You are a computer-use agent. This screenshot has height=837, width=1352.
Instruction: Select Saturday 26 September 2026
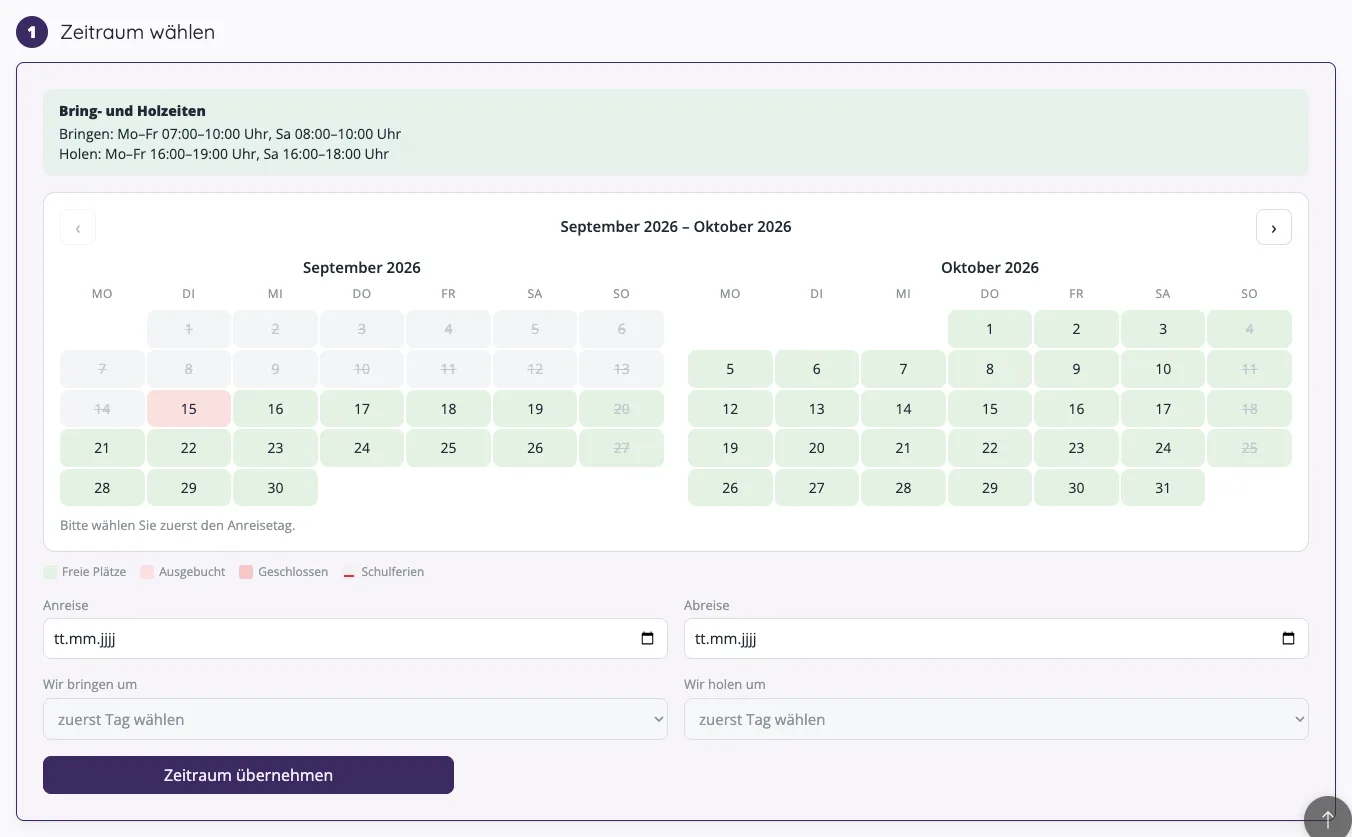coord(535,448)
